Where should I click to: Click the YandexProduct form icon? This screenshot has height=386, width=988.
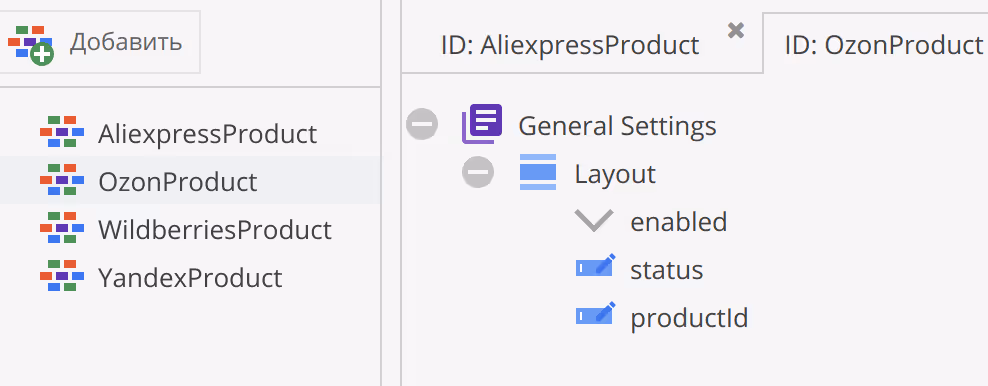(x=62, y=276)
